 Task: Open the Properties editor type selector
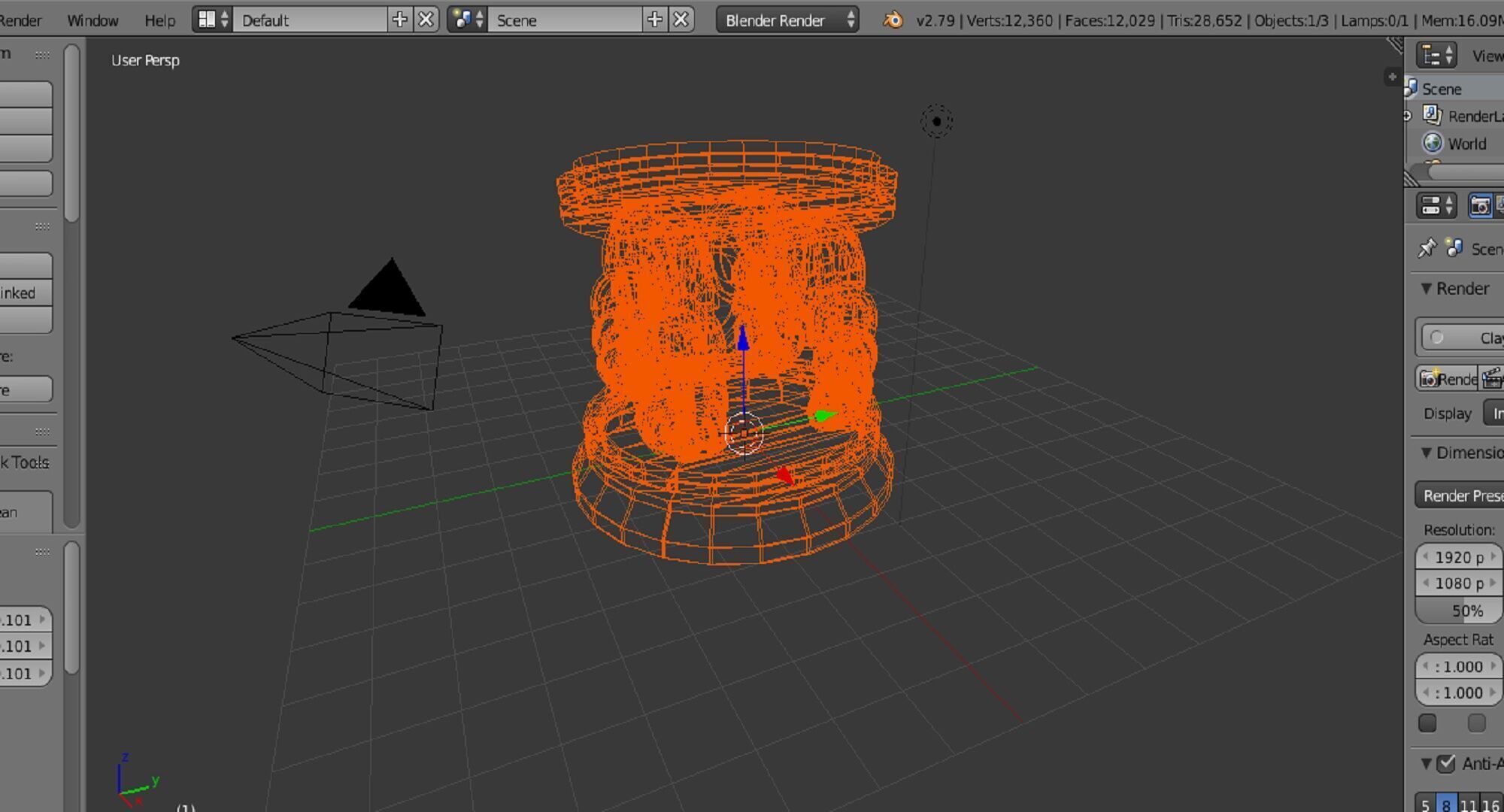coord(1437,205)
